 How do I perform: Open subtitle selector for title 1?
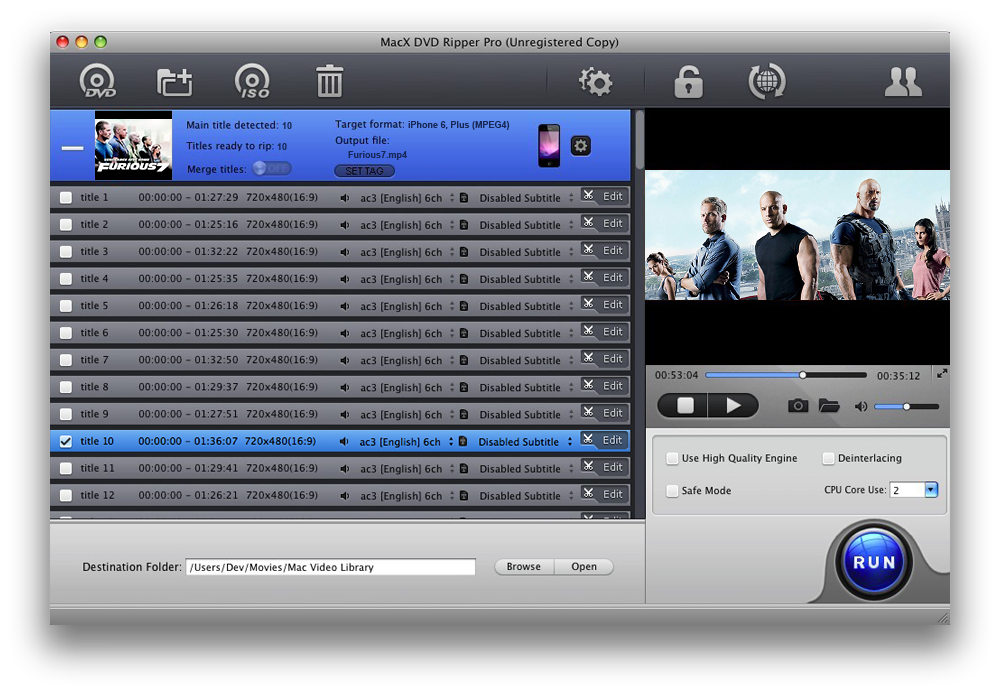(571, 198)
